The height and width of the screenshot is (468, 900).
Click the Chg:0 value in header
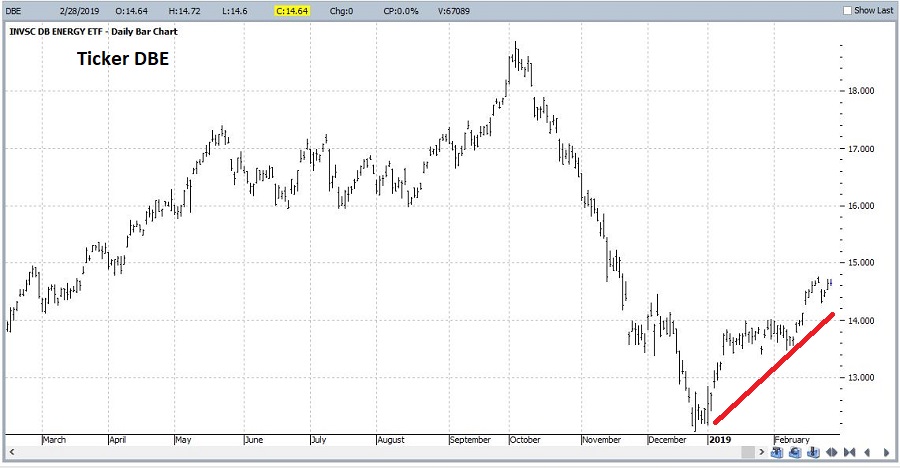coord(342,11)
